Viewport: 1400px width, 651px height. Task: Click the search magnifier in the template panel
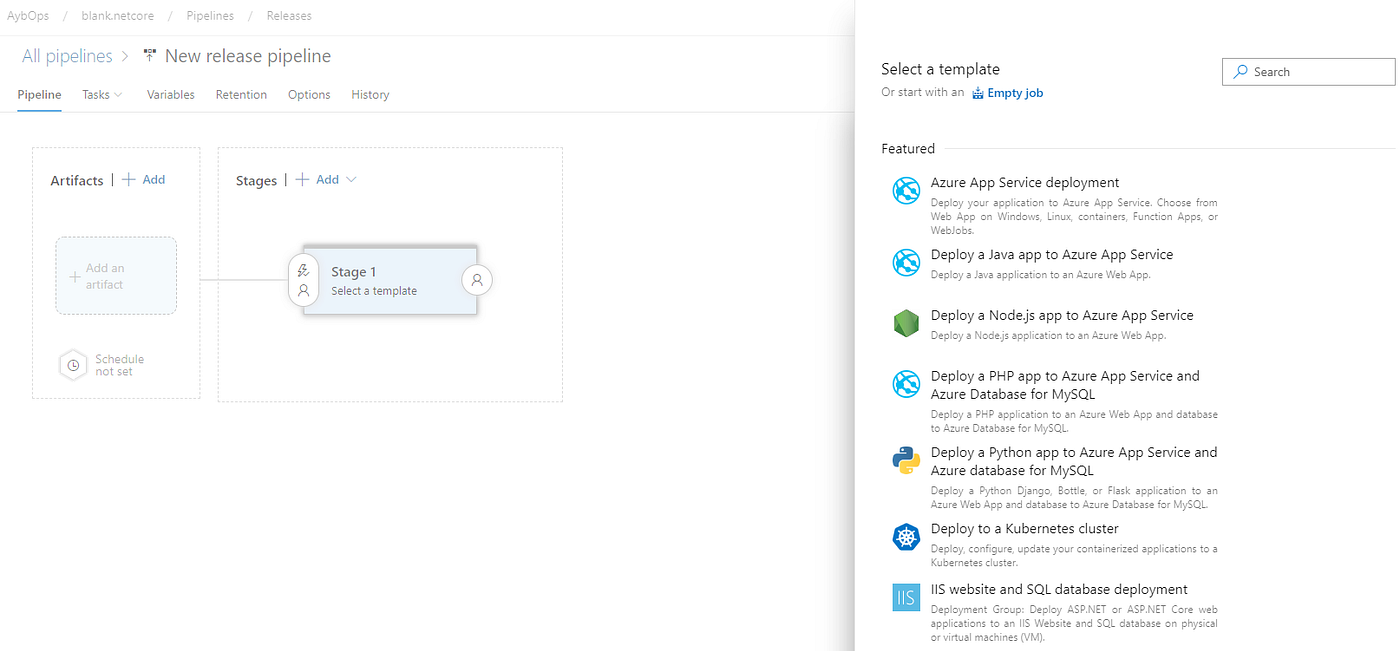point(1241,71)
